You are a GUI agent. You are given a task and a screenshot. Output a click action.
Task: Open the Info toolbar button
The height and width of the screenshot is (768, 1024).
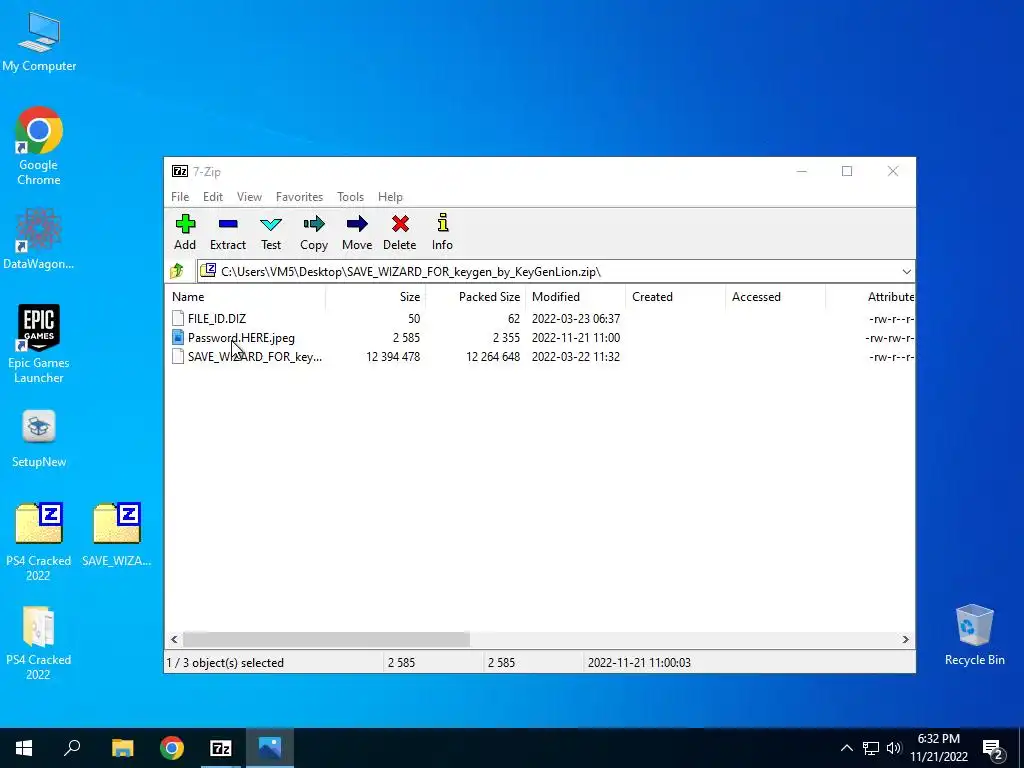[x=442, y=232]
